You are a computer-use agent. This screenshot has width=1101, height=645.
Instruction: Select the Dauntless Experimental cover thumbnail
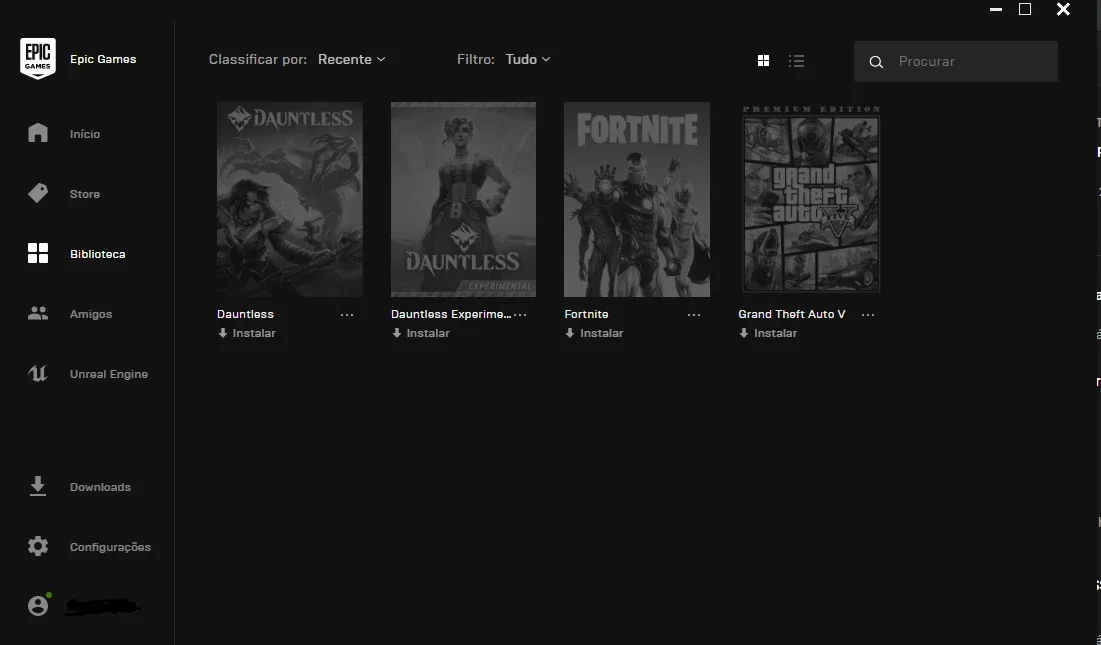[x=463, y=199]
